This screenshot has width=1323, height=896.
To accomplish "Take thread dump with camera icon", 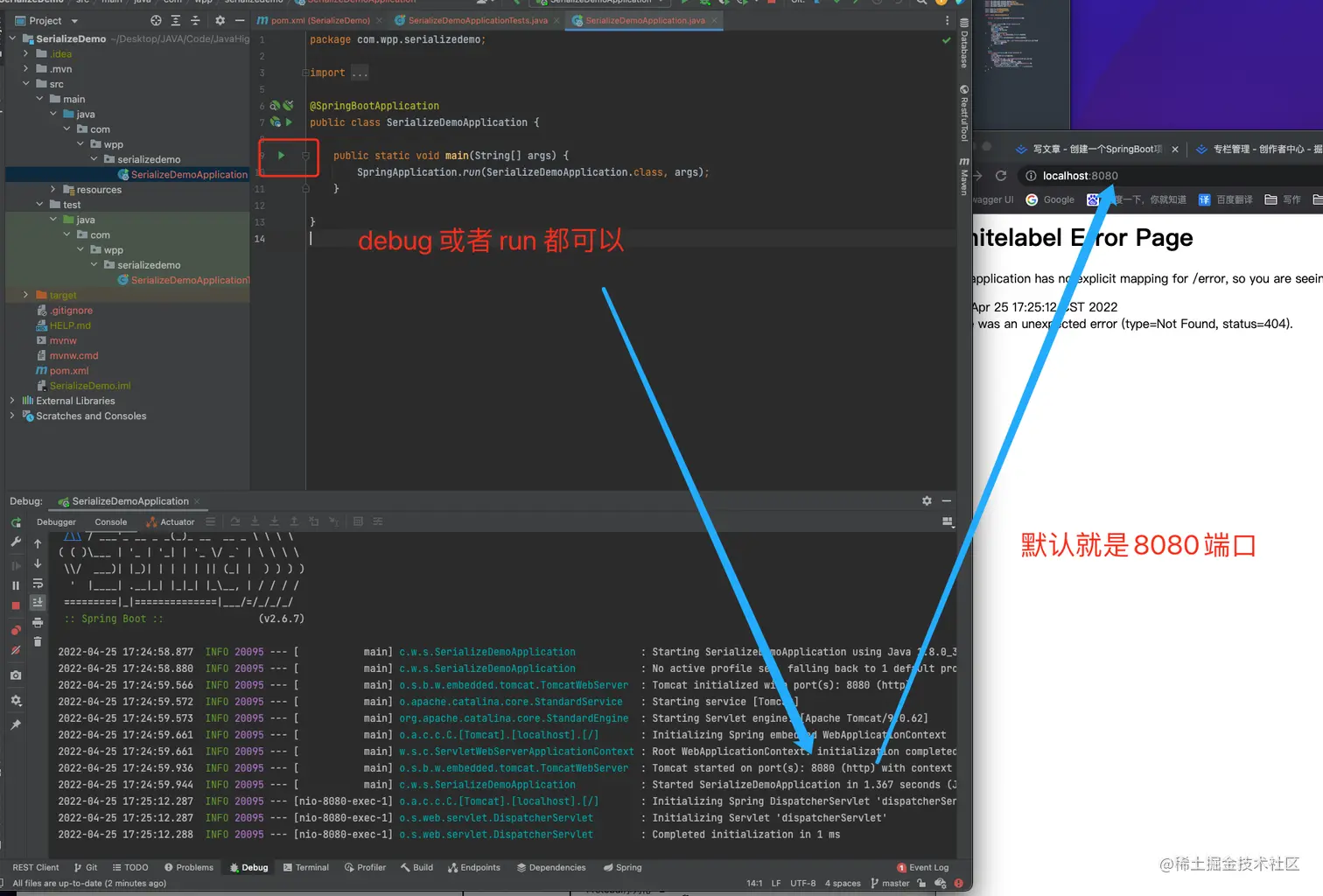I will click(16, 675).
